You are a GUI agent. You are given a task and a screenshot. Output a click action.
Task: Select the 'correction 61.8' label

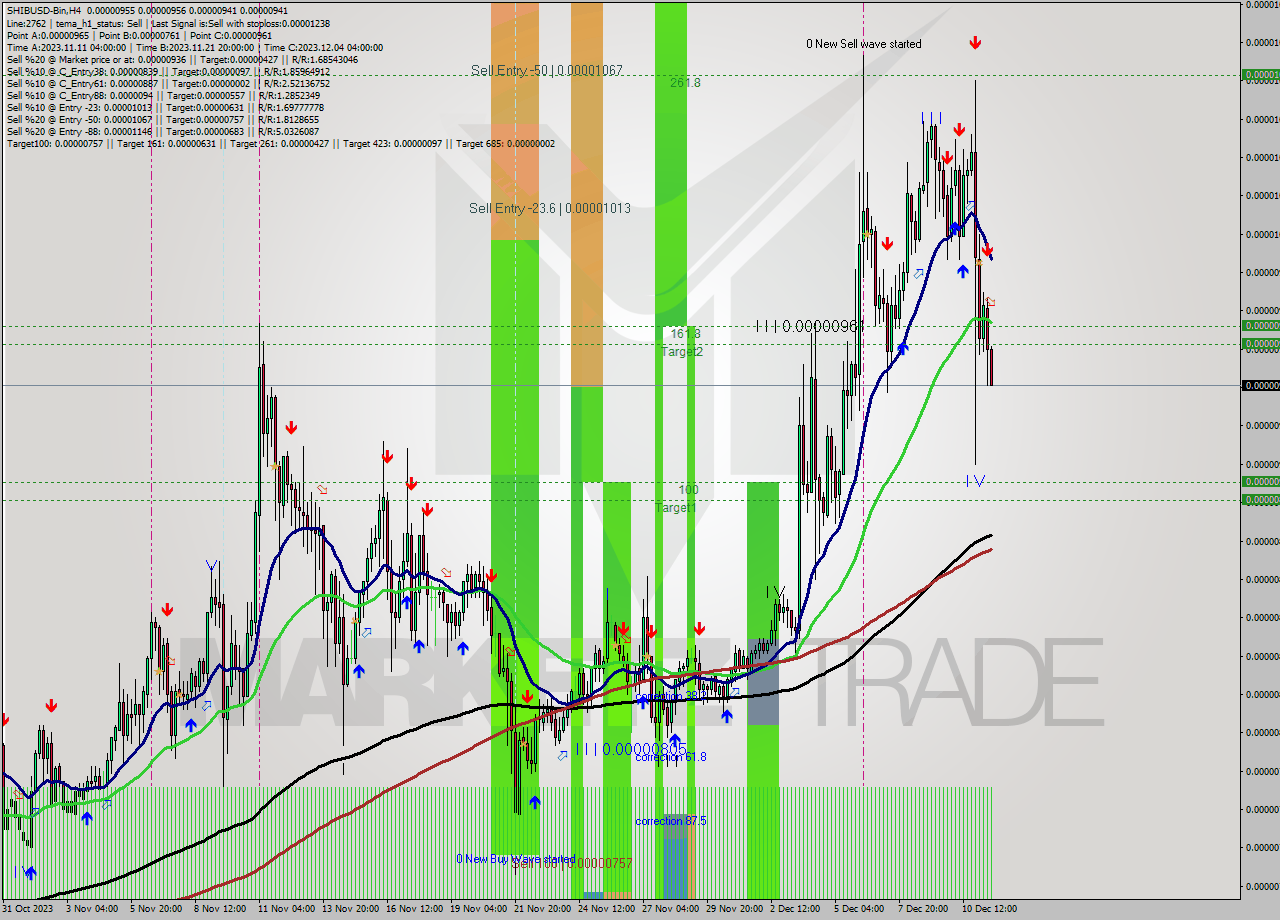click(670, 757)
